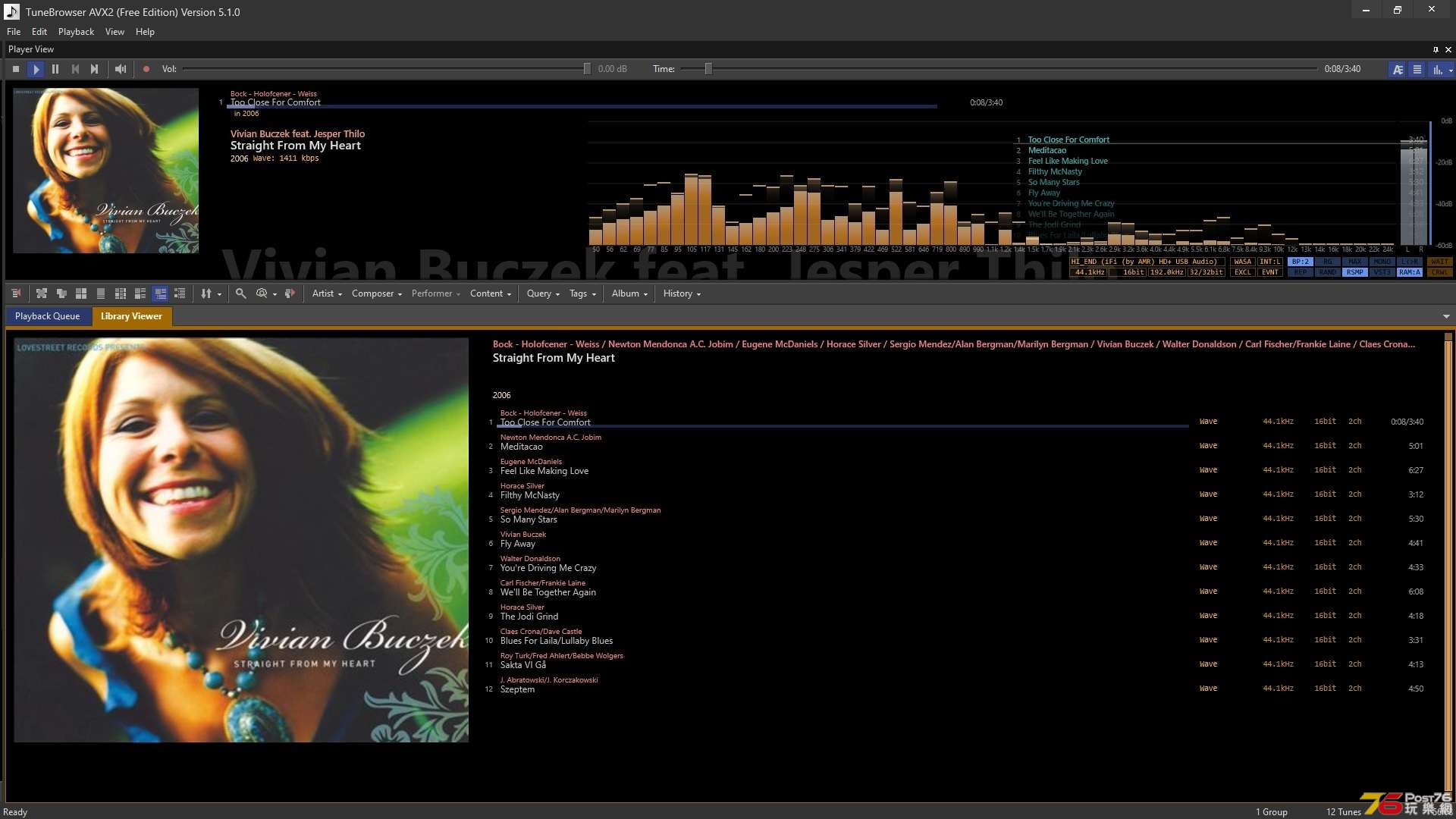Click the eye-style view filter icon

pyautogui.click(x=262, y=293)
